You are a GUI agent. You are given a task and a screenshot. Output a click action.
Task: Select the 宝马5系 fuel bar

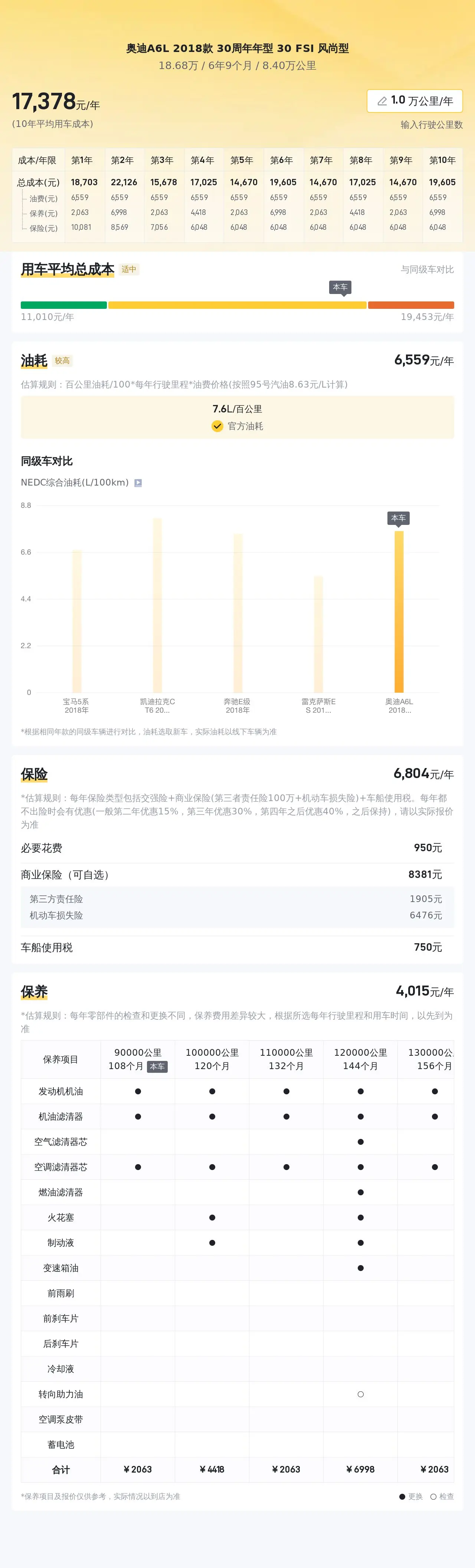pyautogui.click(x=77, y=621)
